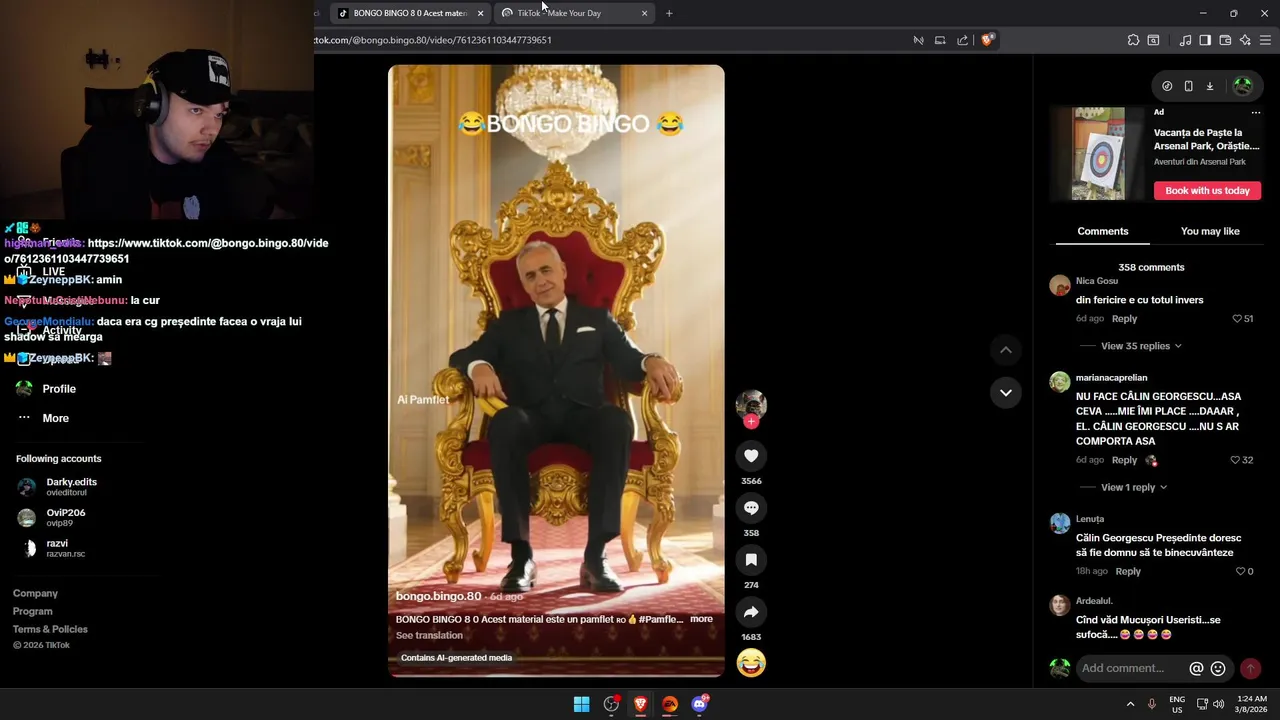Click the taskbar volume speaker icon

tap(1219, 704)
